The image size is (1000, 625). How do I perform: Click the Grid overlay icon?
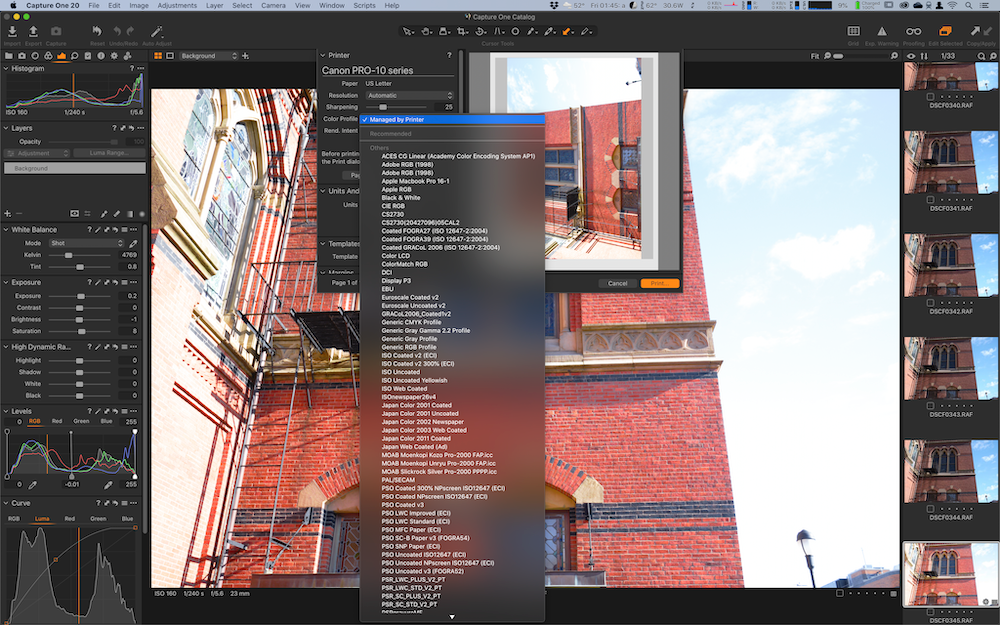tap(853, 33)
